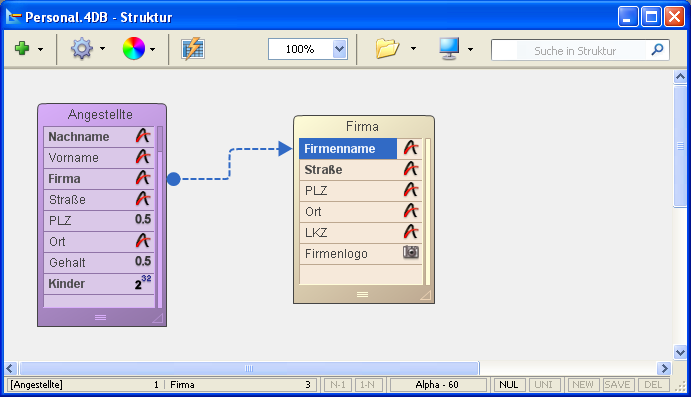Select the Firmenname field in Firma

click(x=348, y=148)
